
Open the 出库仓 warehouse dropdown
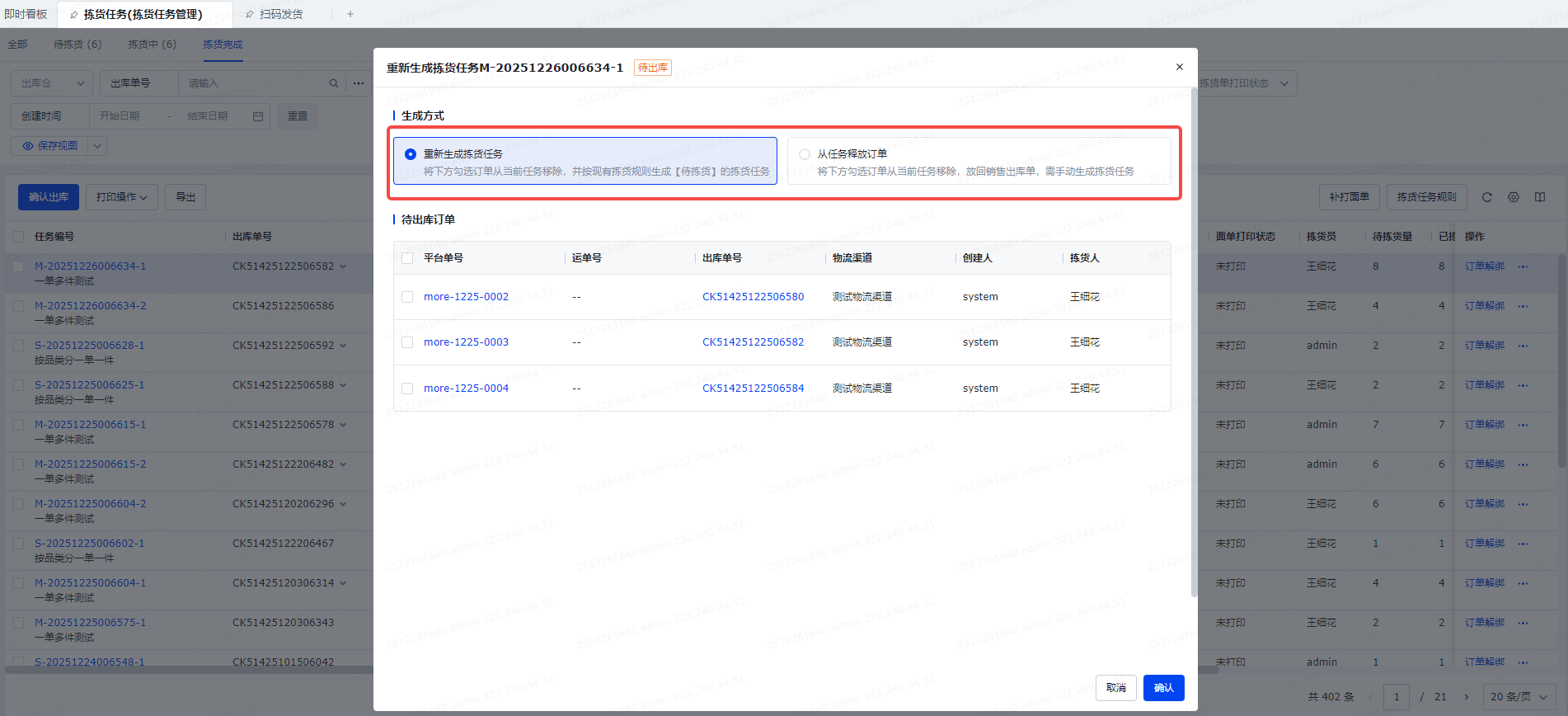pos(51,83)
